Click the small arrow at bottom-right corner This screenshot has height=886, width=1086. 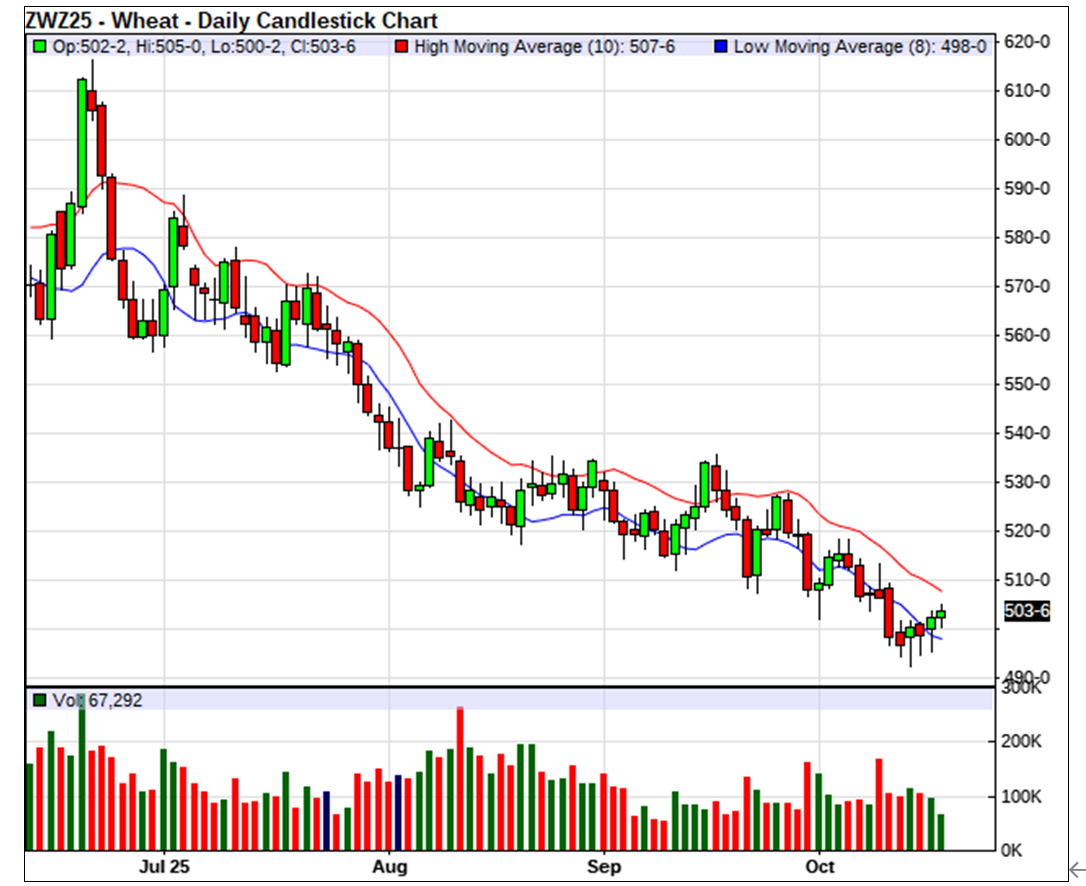tap(1076, 870)
